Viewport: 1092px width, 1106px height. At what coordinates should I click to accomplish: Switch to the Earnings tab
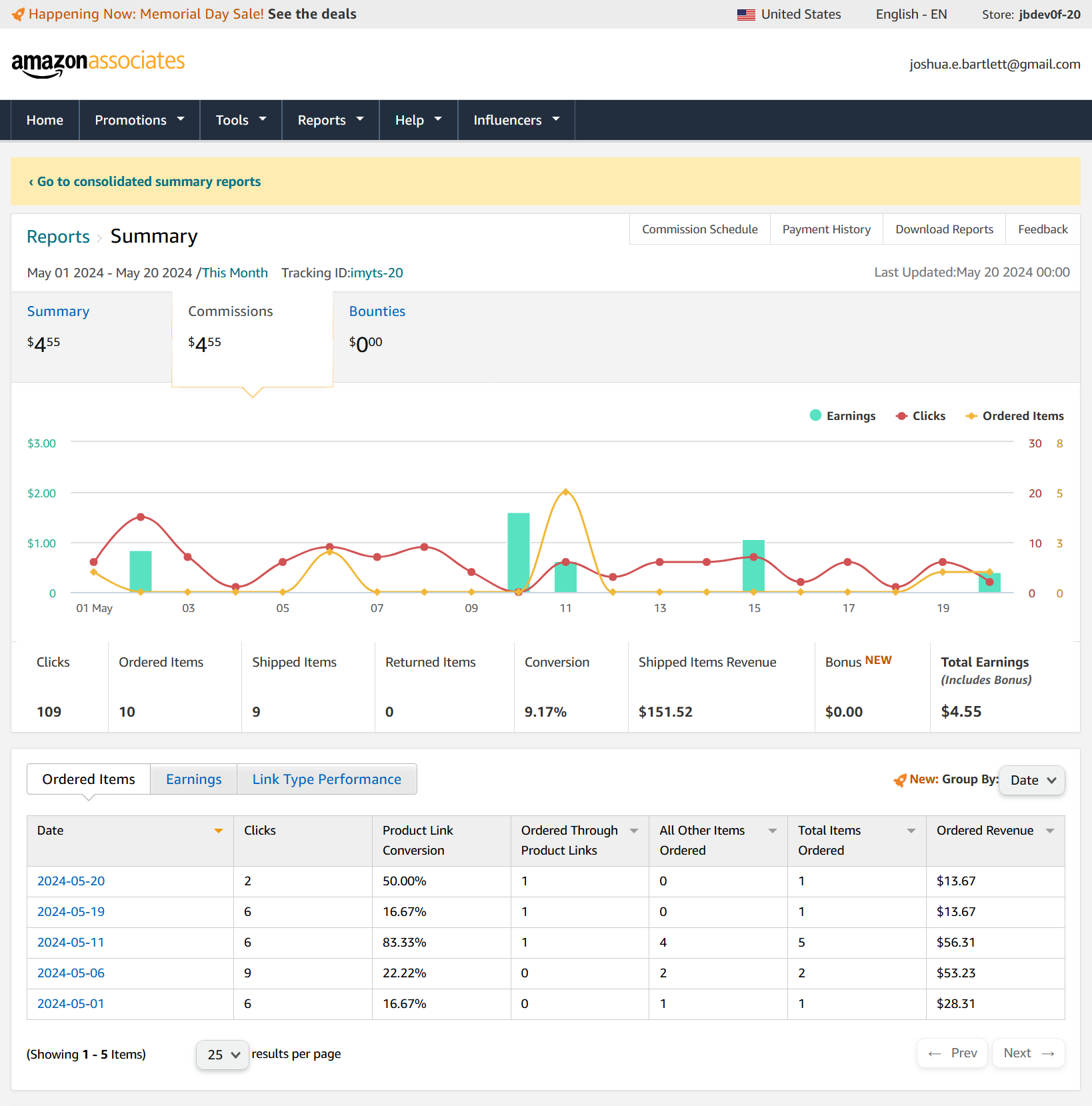(193, 779)
